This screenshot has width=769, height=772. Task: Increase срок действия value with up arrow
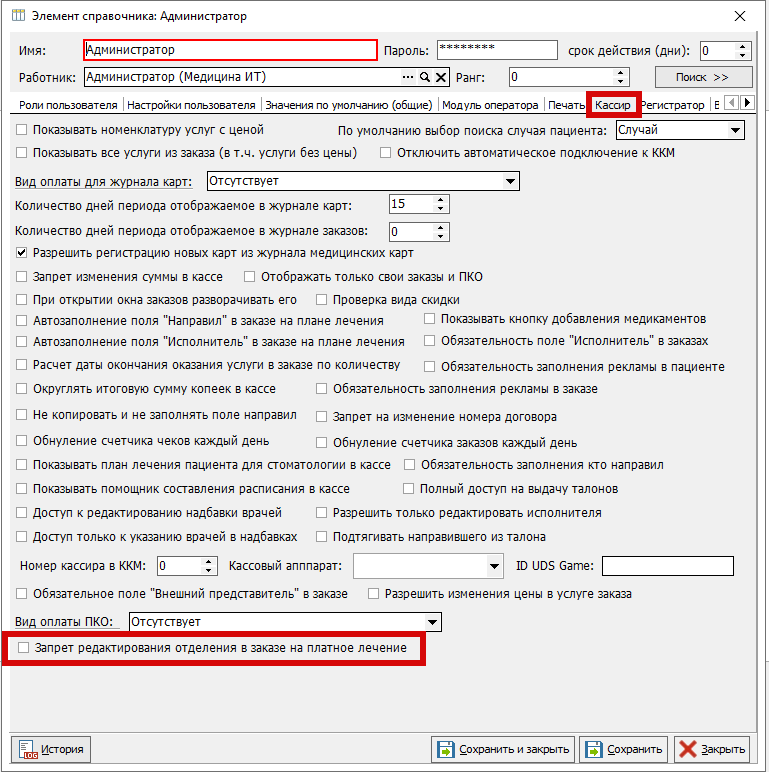pos(742,47)
